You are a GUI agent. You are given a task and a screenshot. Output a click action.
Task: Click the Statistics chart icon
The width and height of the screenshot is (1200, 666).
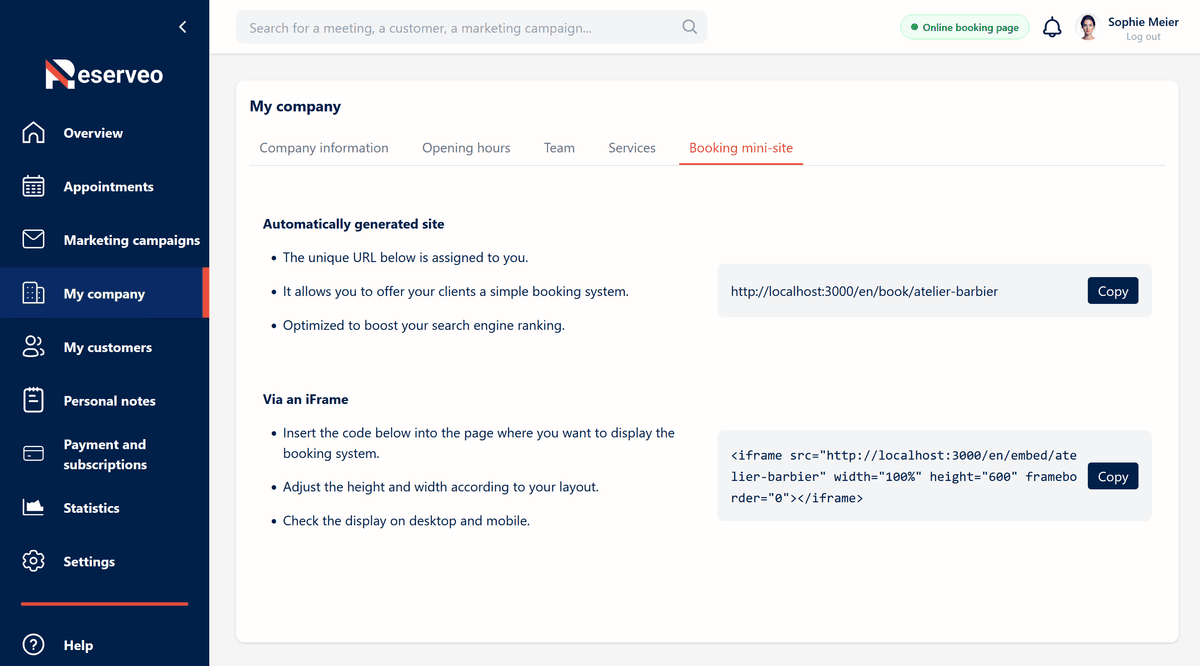coord(34,508)
